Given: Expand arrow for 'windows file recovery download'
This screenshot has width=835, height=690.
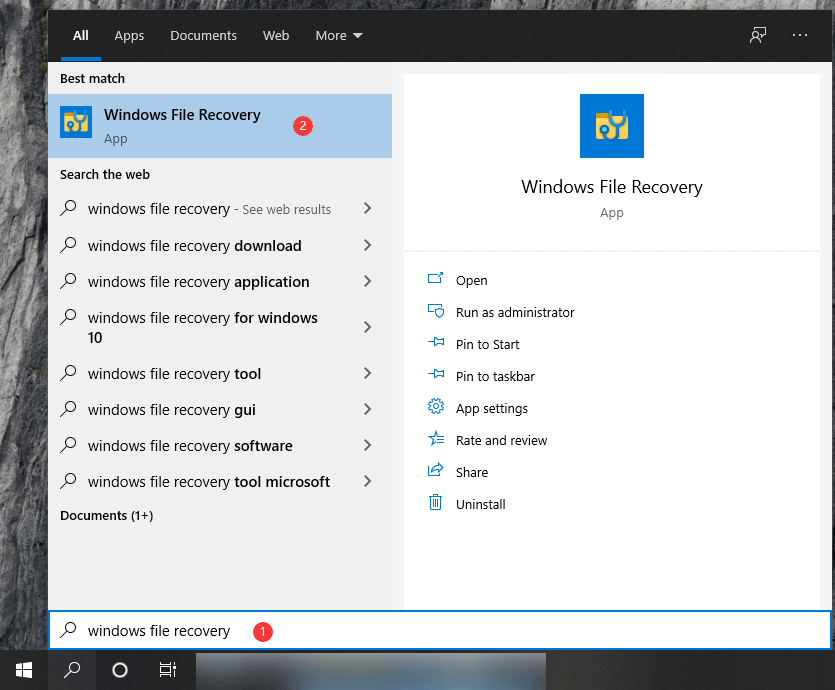Looking at the screenshot, I should point(368,245).
